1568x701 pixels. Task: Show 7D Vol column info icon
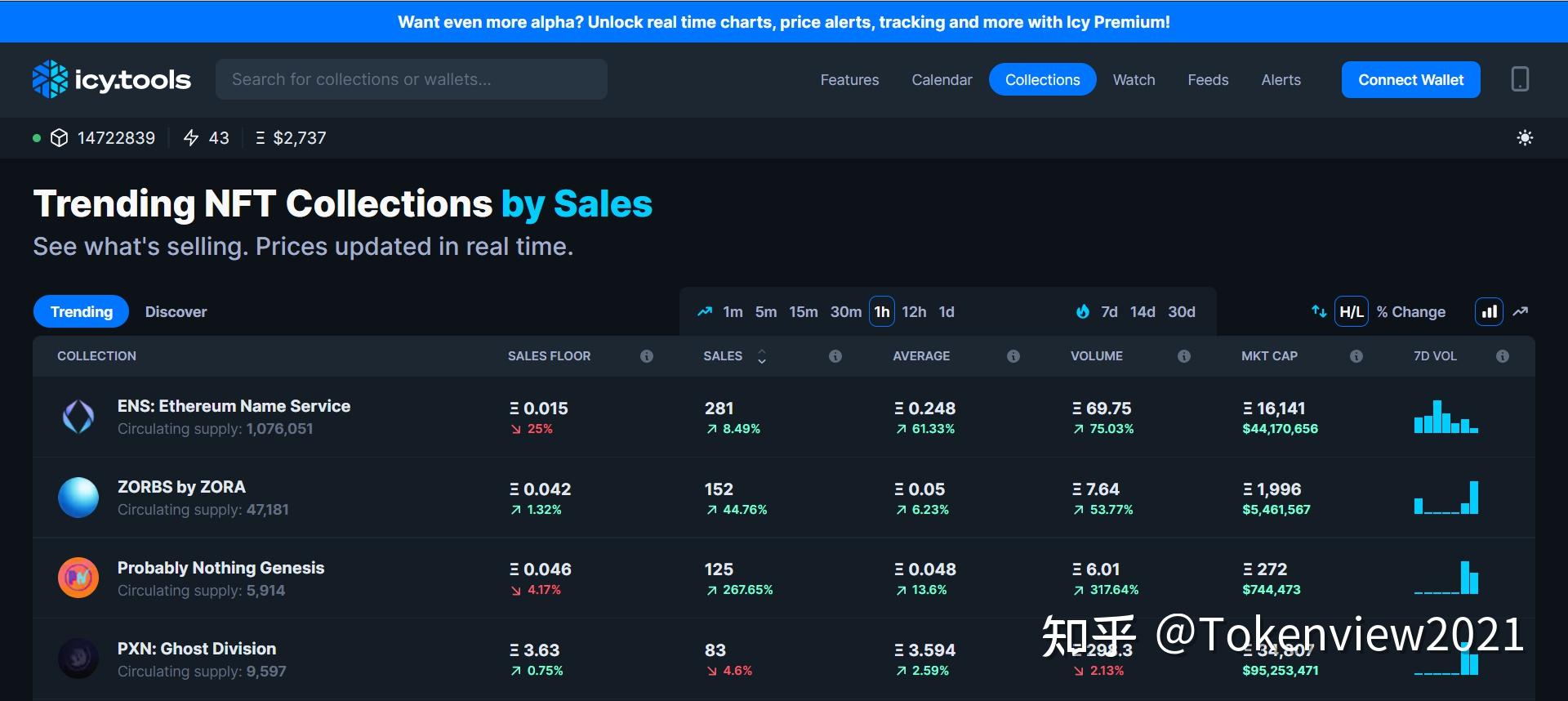1503,356
